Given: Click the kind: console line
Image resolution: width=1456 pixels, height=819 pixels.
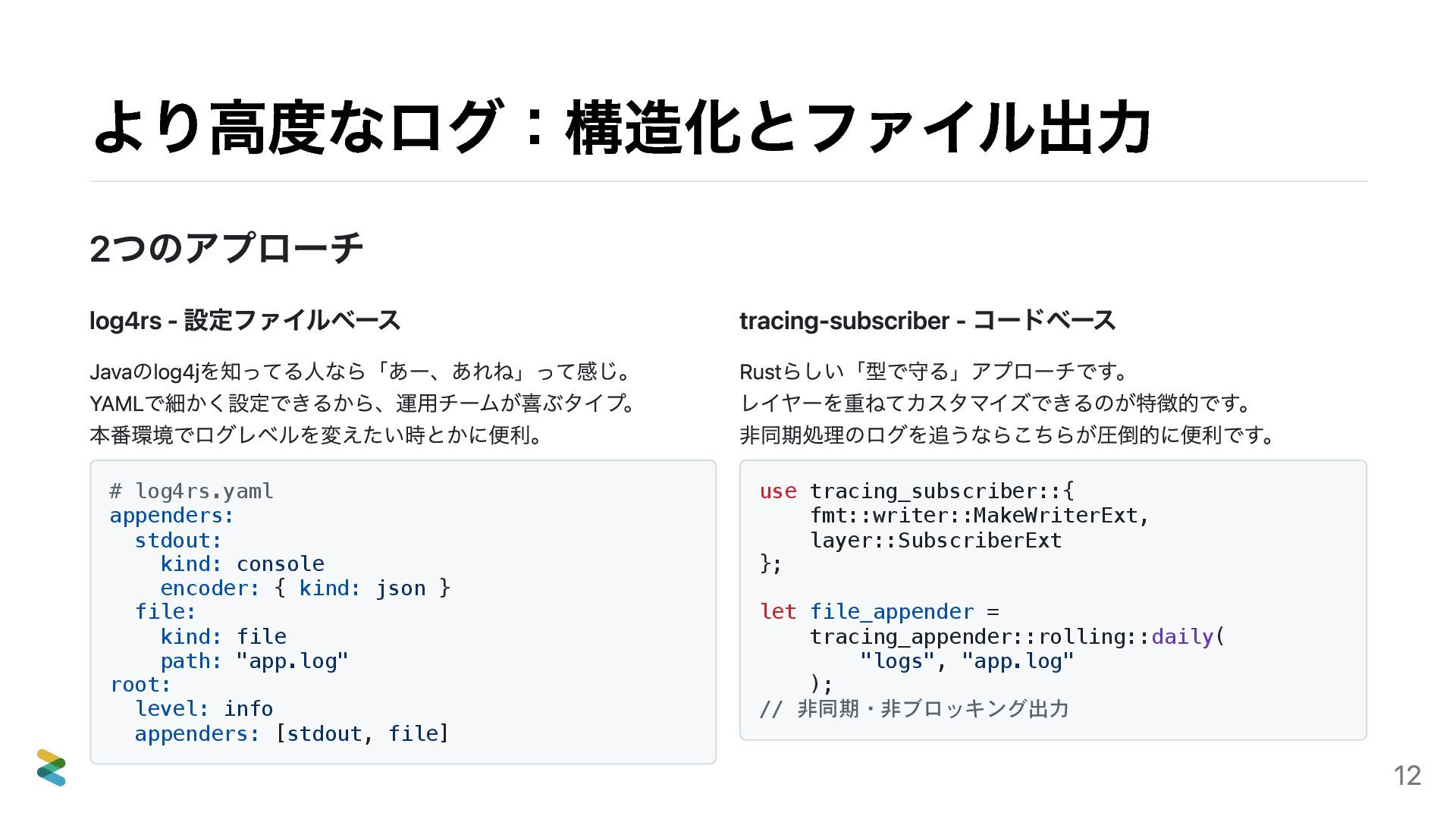Looking at the screenshot, I should 242,564.
